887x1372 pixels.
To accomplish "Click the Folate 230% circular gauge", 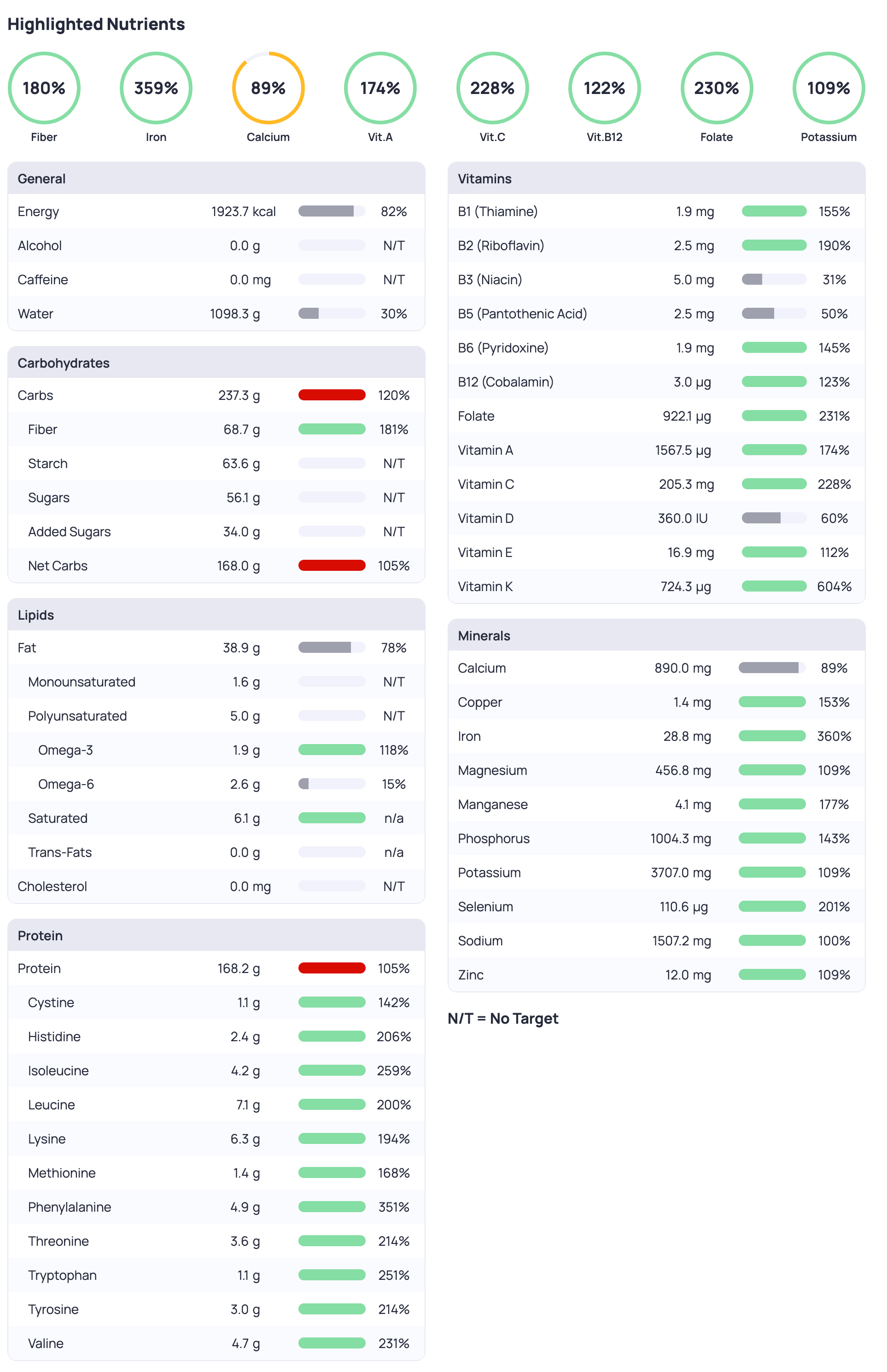I will pos(716,88).
